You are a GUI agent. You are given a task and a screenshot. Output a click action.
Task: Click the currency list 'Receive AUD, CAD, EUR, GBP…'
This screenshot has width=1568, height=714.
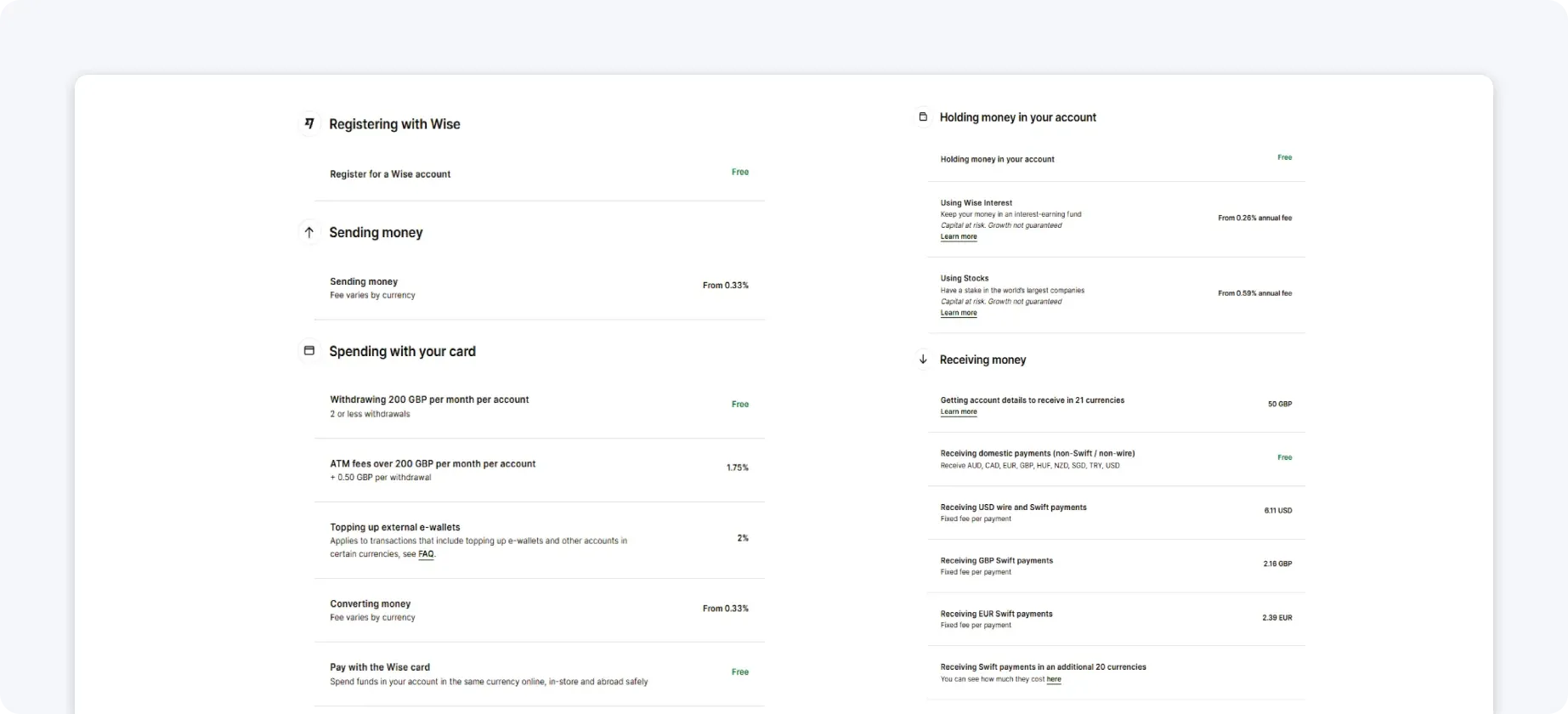pyautogui.click(x=1030, y=466)
